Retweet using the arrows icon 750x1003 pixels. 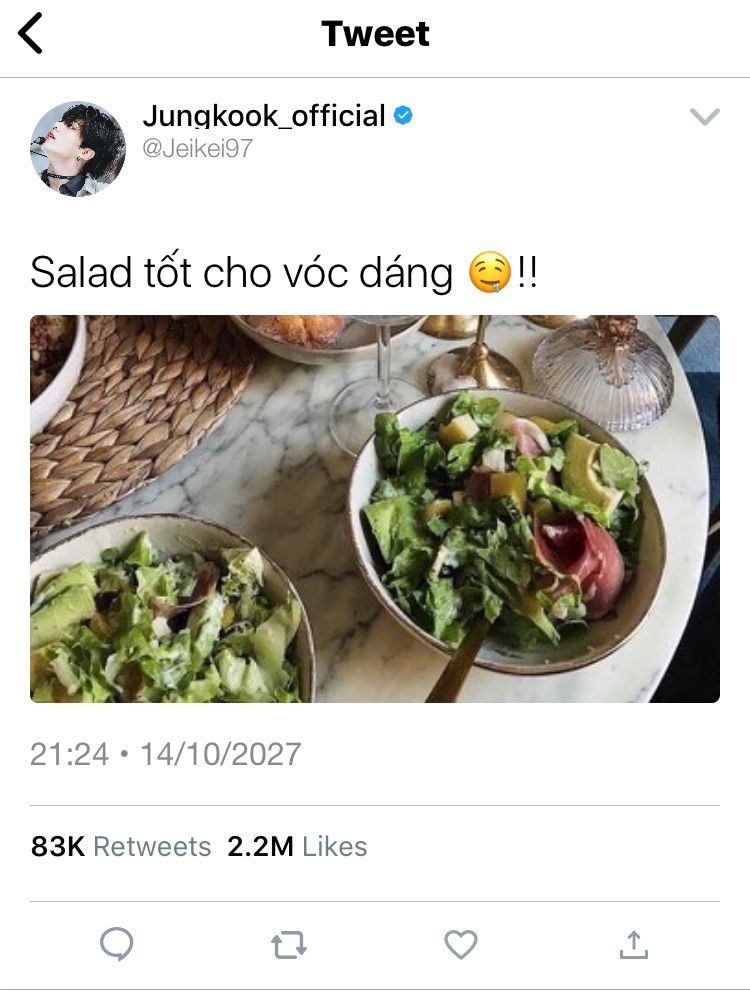pos(289,945)
